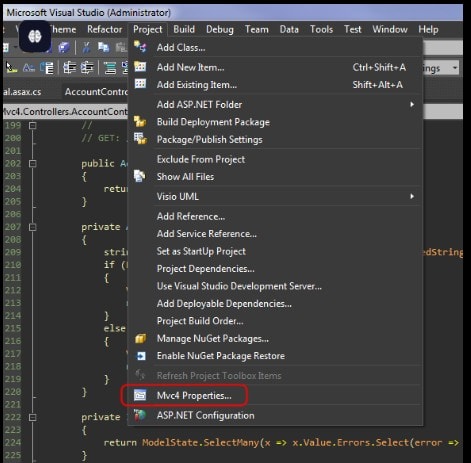Open the Mvc4.Controllers.AccountCont navigation dropdown

pyautogui.click(x=65, y=111)
